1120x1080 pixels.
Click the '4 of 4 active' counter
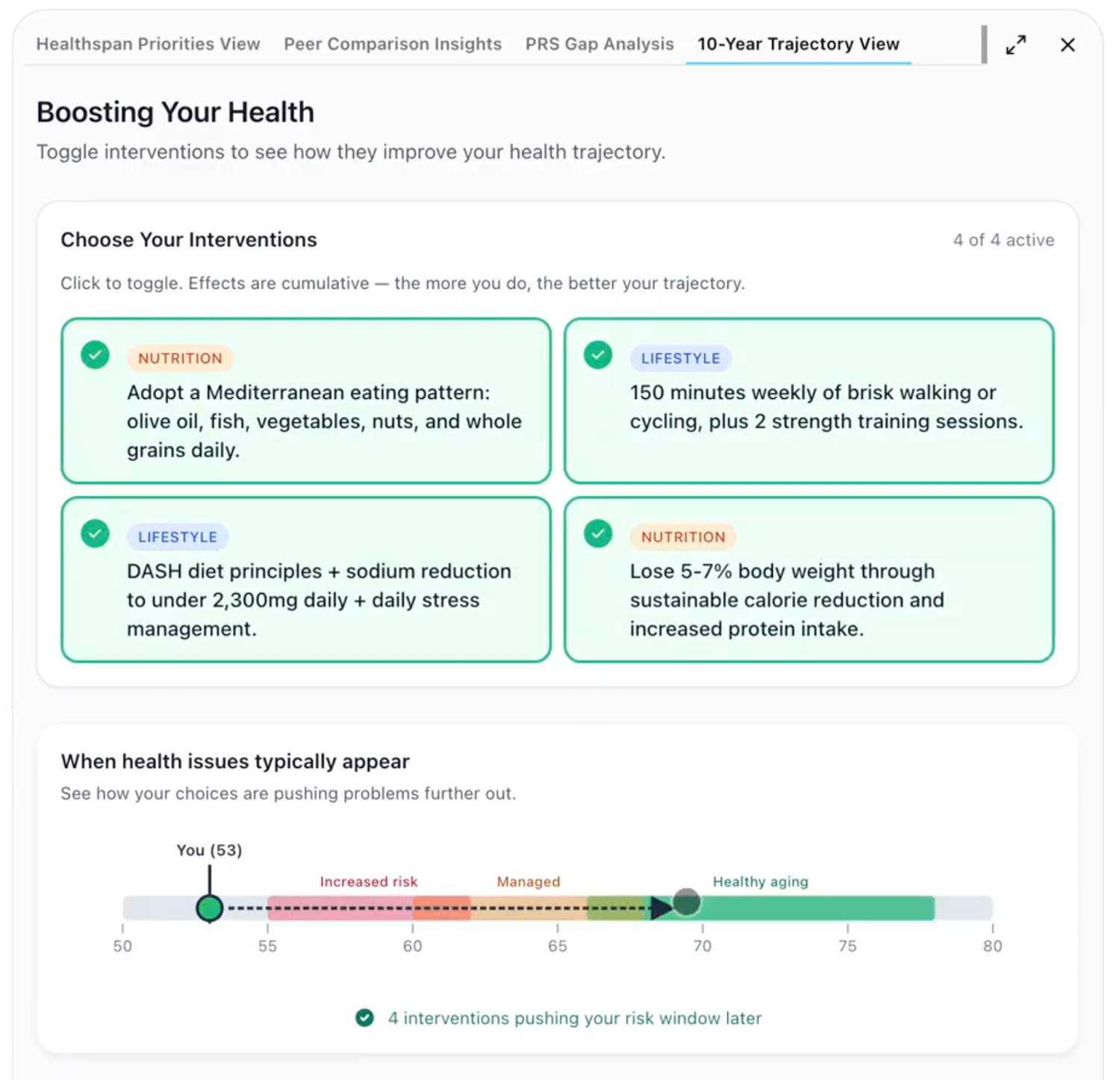click(x=1004, y=240)
